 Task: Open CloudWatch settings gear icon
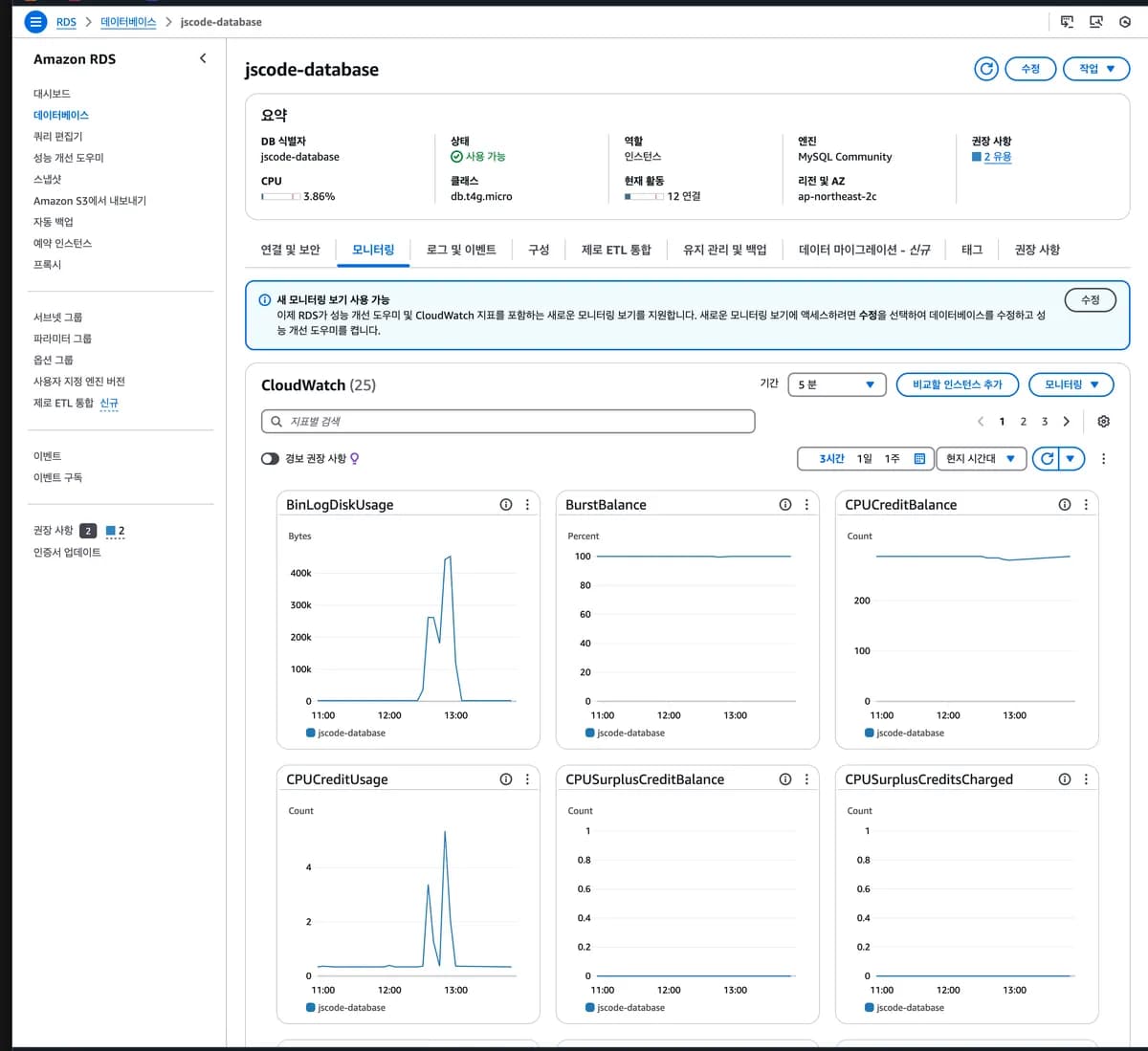(1103, 422)
